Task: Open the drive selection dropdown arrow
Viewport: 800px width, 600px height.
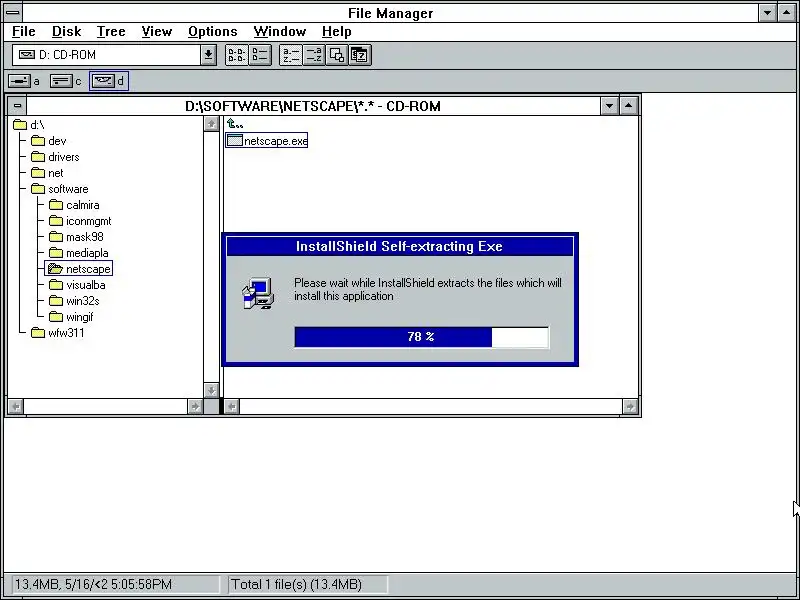Action: click(x=208, y=55)
